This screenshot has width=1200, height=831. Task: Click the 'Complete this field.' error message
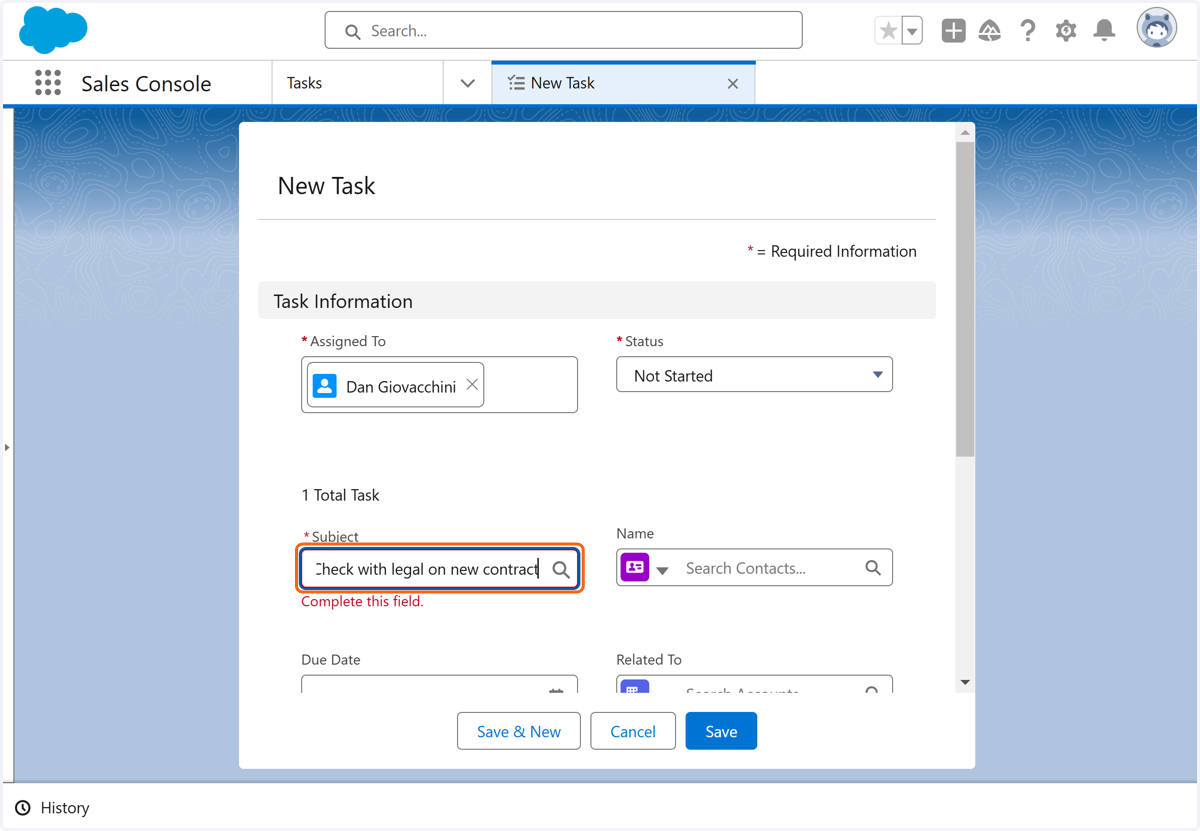tap(362, 601)
